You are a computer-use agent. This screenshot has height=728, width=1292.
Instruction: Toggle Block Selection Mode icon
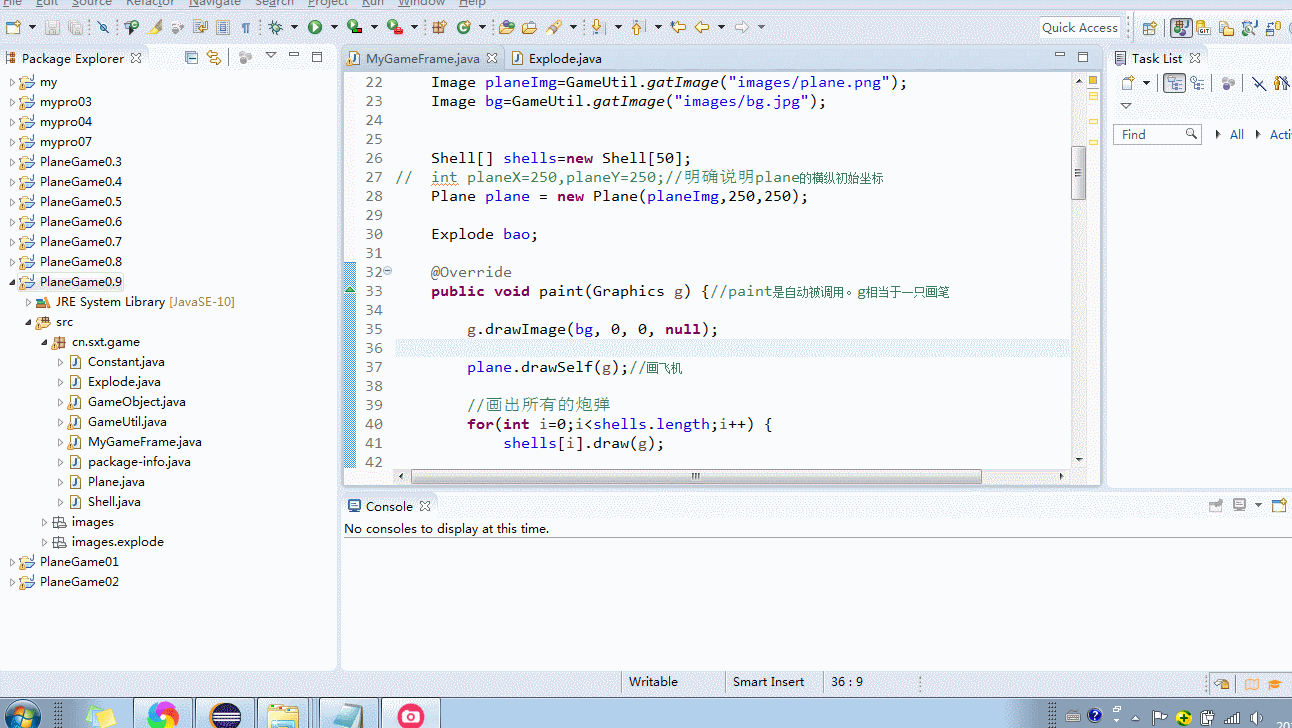click(x=222, y=28)
